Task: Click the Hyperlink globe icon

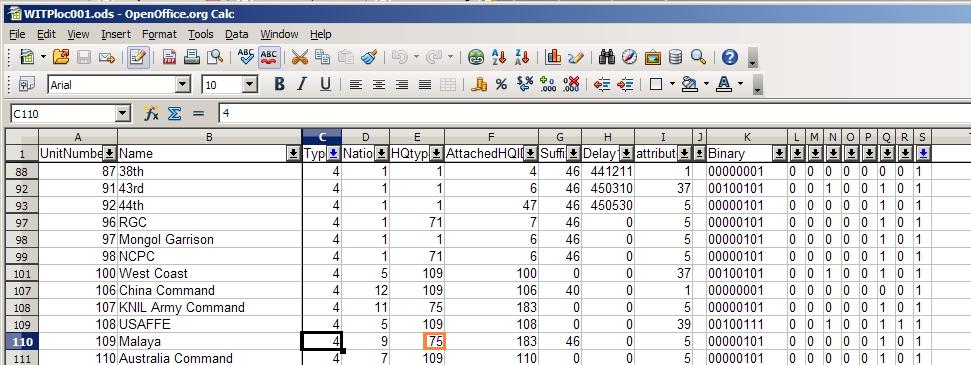Action: 476,58
